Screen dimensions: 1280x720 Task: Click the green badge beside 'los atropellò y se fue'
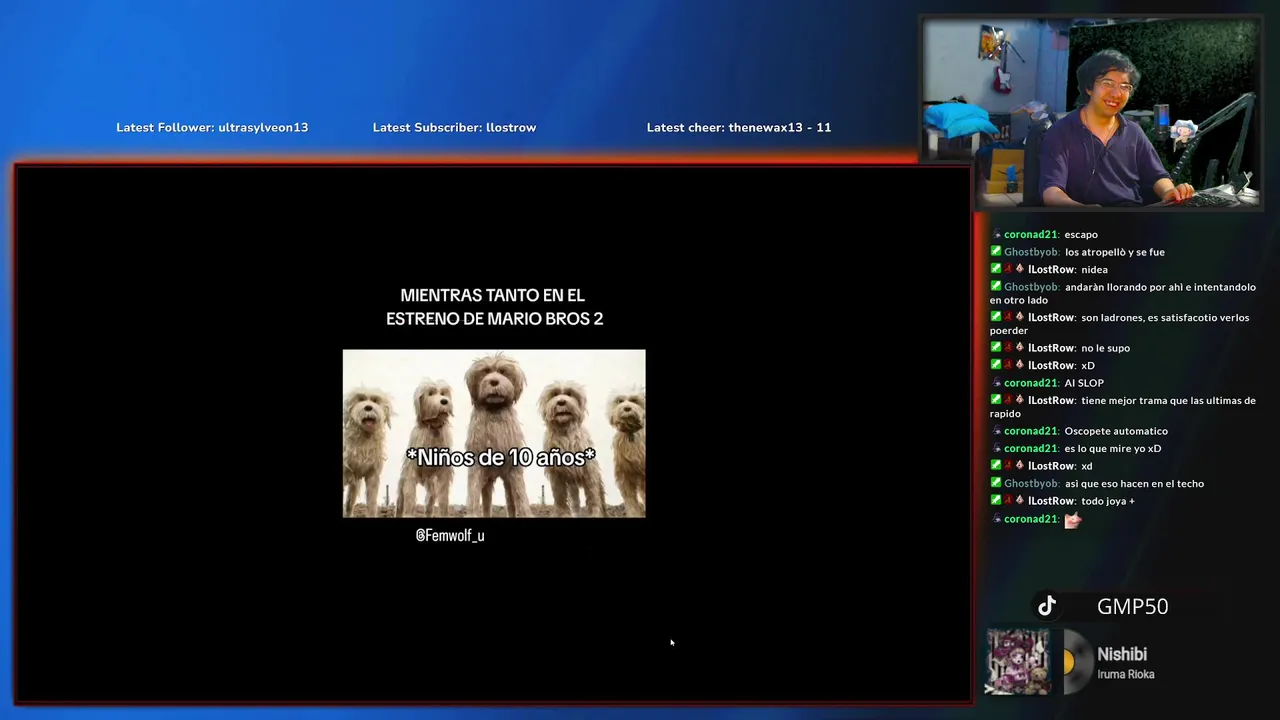pos(996,252)
